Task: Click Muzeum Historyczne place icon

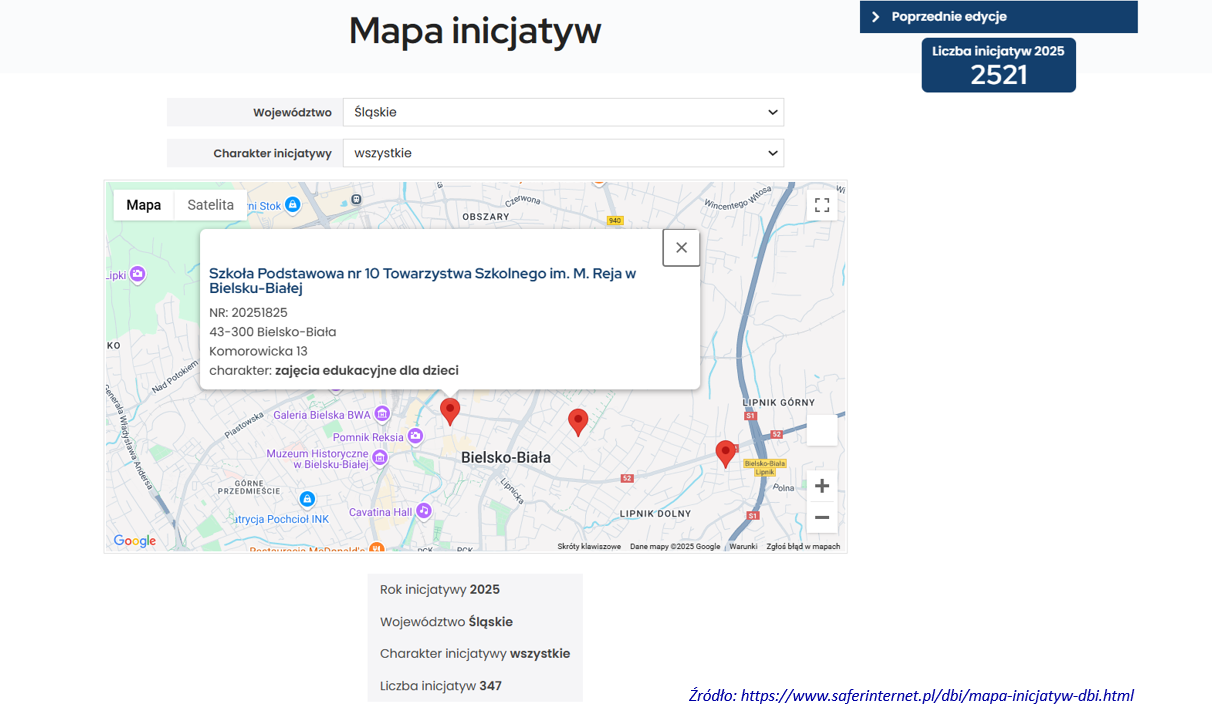Action: tap(379, 459)
